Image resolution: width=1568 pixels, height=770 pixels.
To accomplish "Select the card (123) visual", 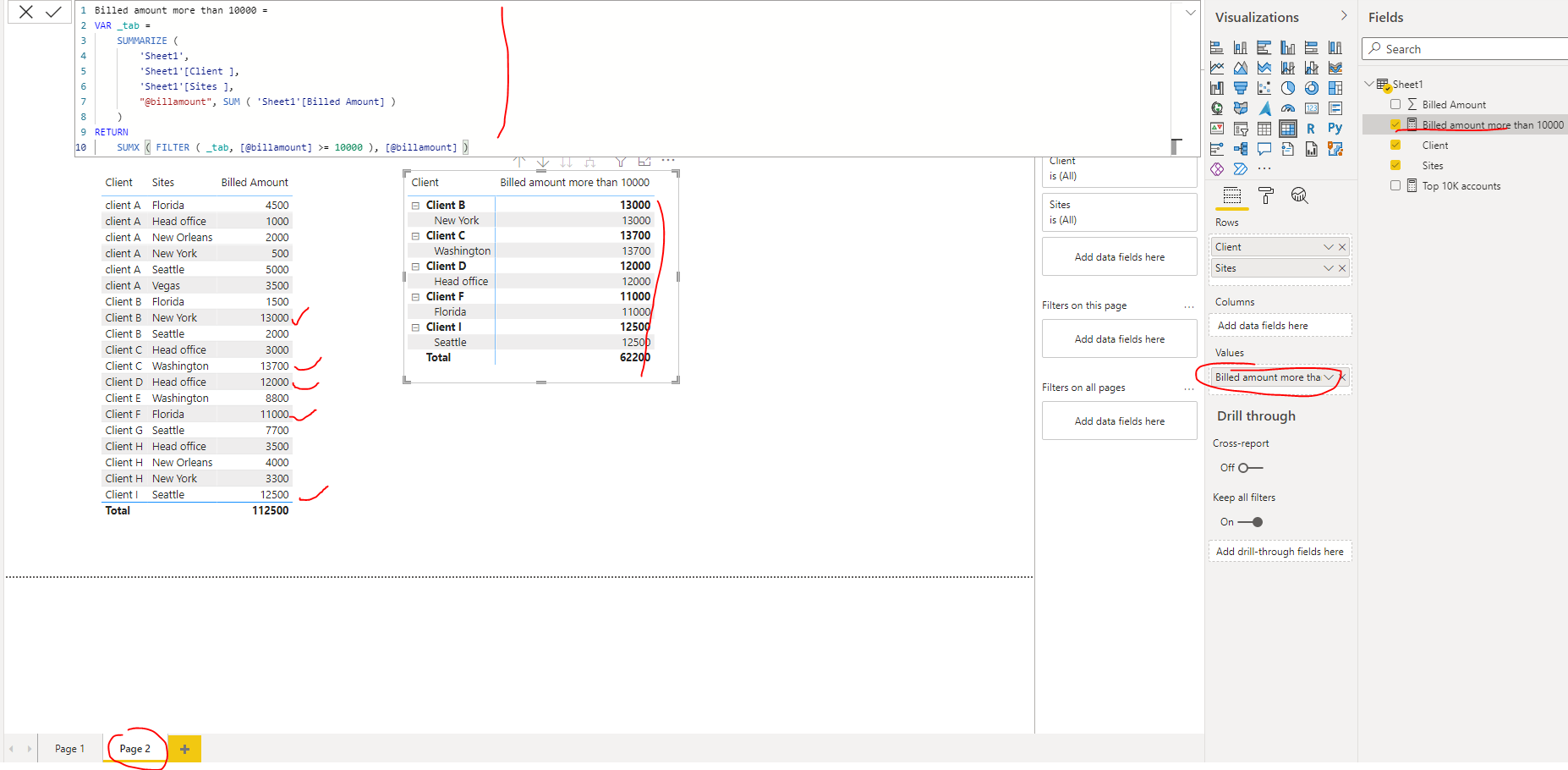I will tap(1312, 108).
